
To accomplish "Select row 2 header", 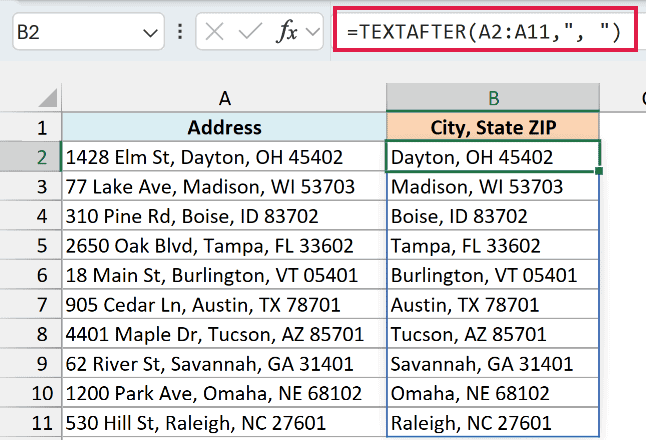I will pos(31,157).
